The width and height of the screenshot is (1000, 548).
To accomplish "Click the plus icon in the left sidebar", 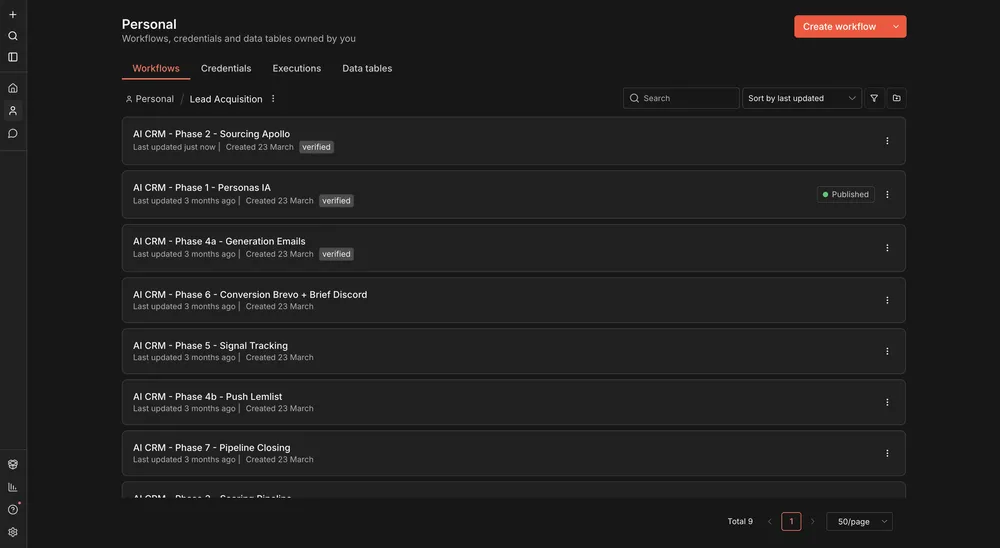I will coord(13,15).
